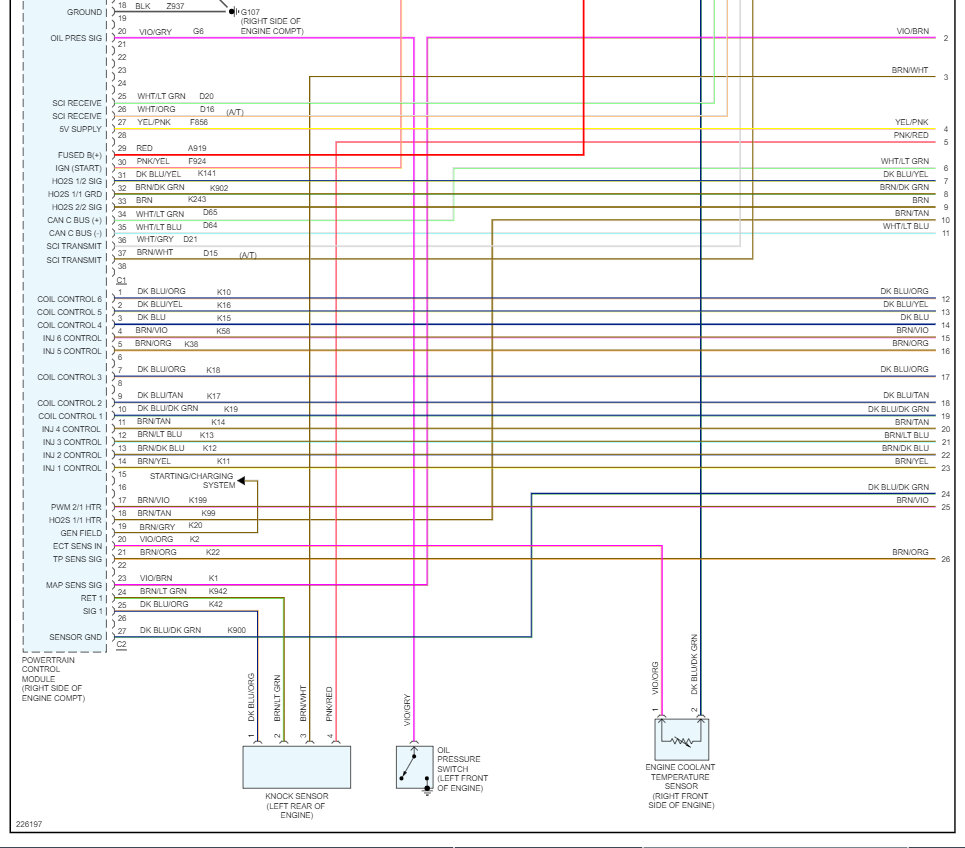The height and width of the screenshot is (848, 965).
Task: Select the PWM 2/1 HTR label
Action: [76, 507]
